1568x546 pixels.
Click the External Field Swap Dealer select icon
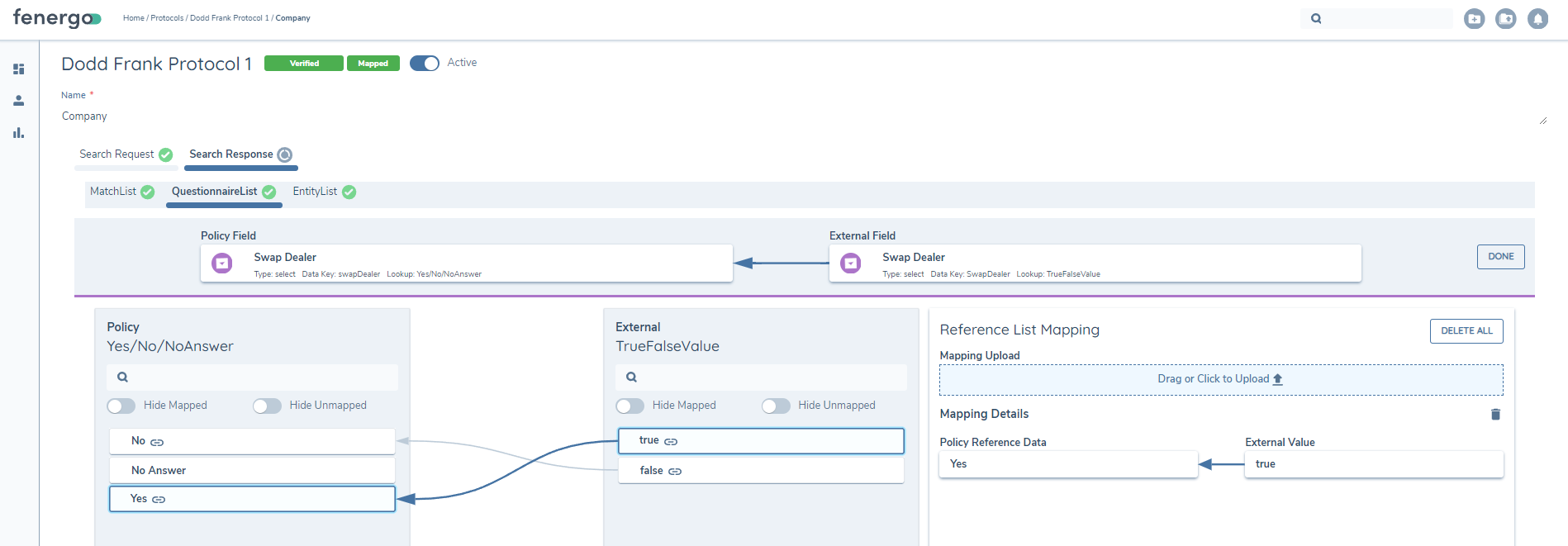(x=851, y=264)
